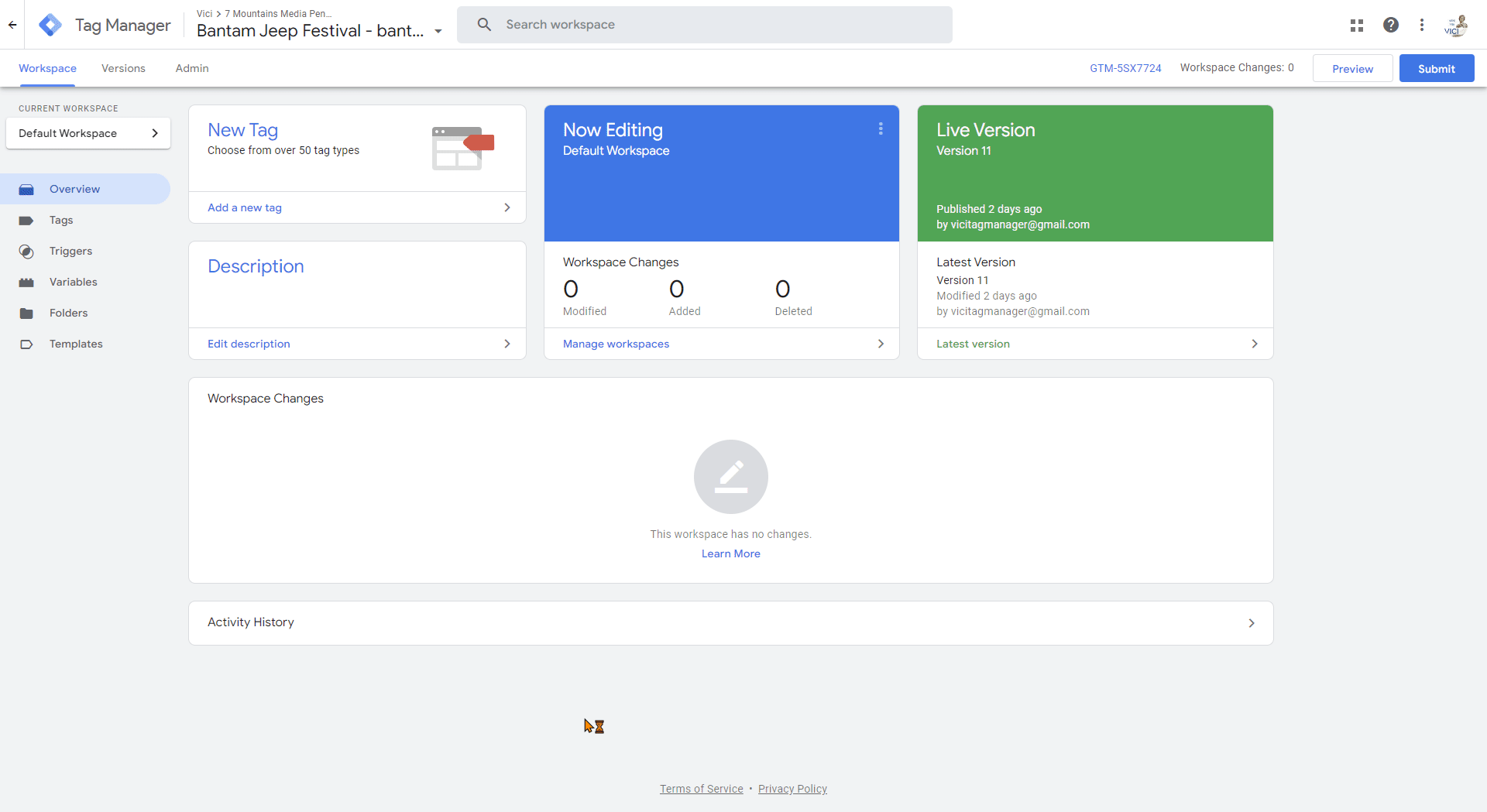Open the Google apps grid

(x=1357, y=25)
